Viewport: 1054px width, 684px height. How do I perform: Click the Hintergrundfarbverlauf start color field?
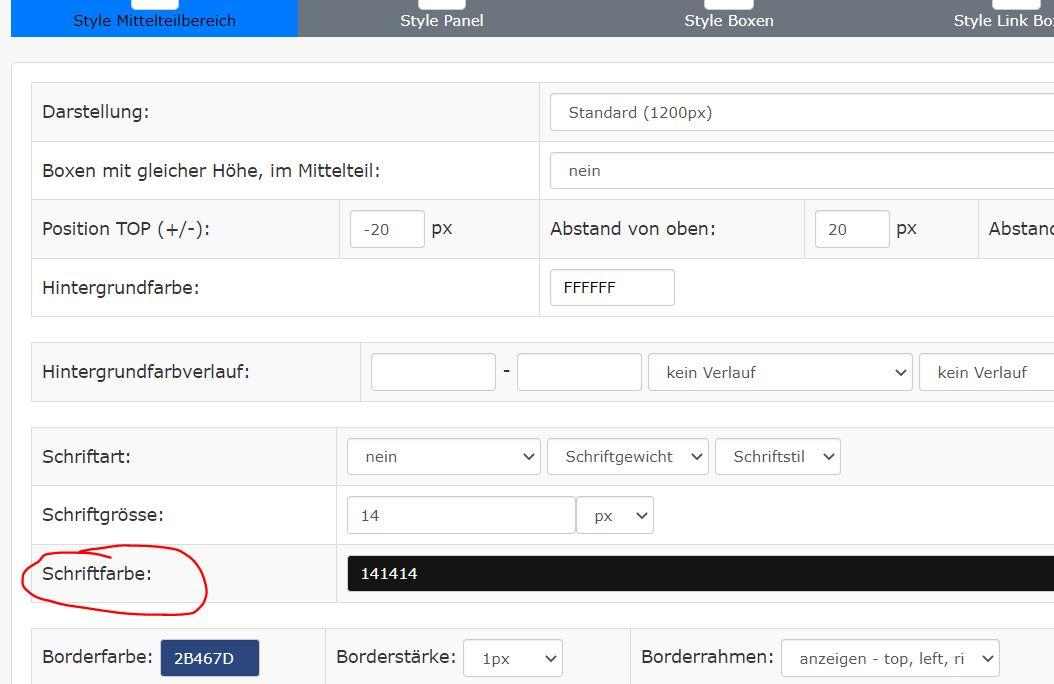[x=433, y=372]
